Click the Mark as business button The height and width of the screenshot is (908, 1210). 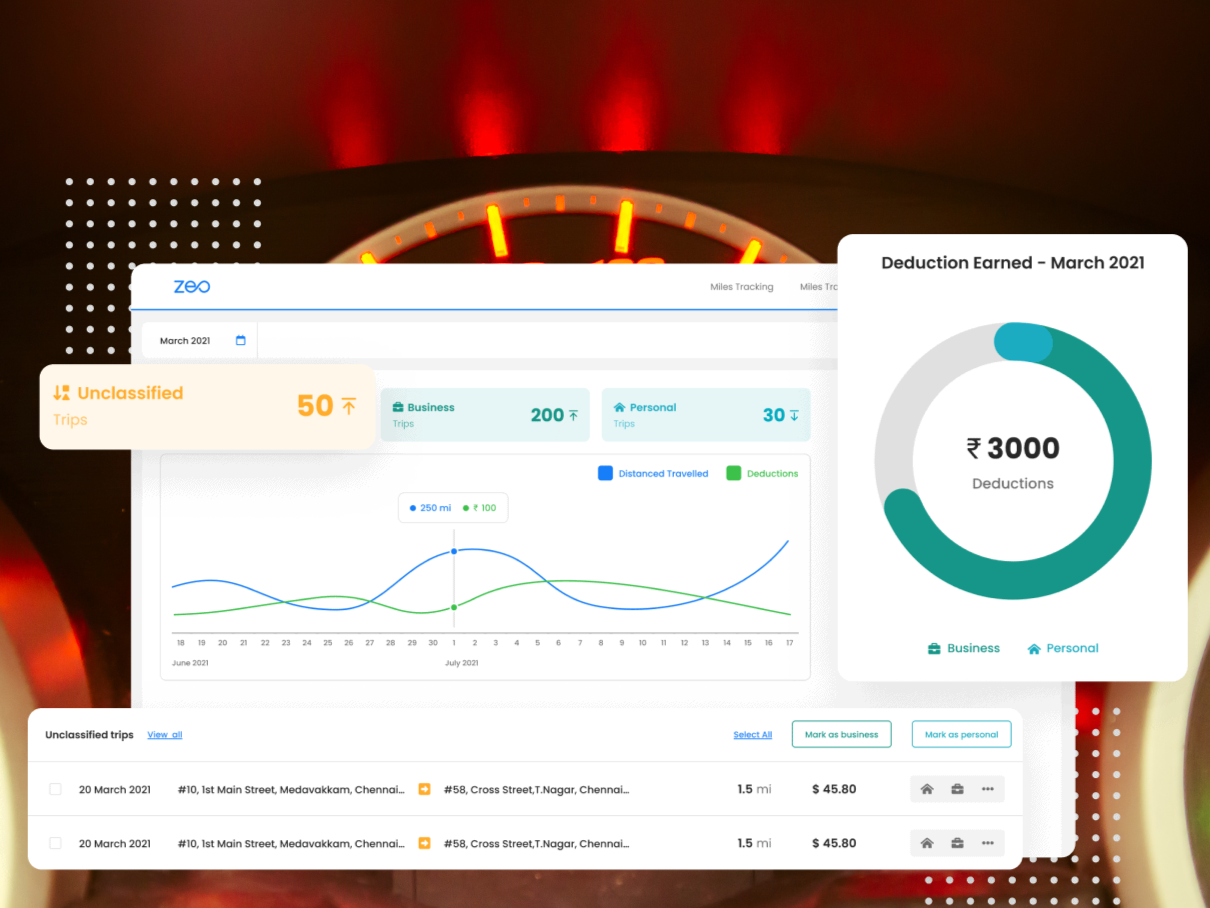click(x=841, y=734)
